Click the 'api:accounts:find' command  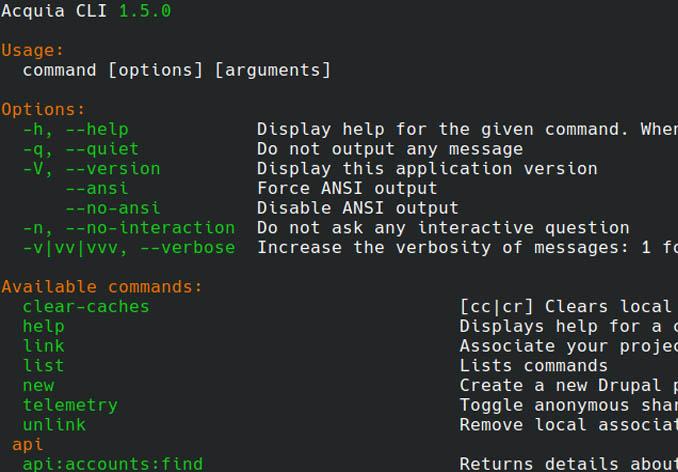[x=113, y=464]
